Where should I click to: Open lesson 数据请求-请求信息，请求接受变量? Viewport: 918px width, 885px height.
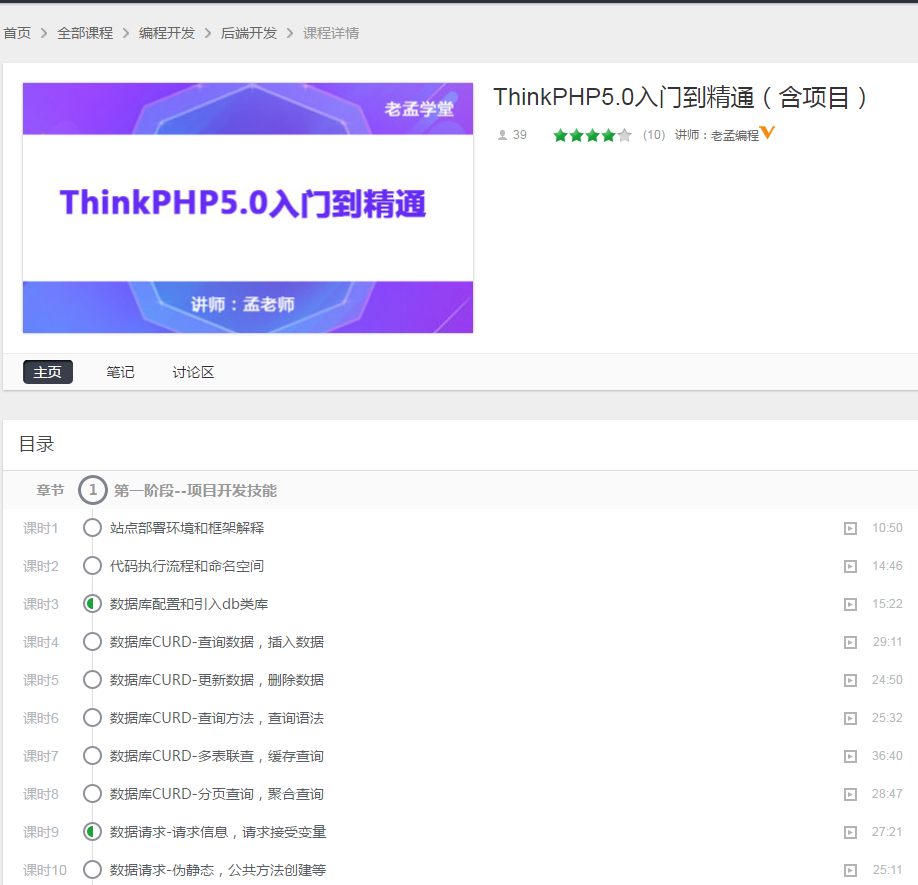(218, 832)
